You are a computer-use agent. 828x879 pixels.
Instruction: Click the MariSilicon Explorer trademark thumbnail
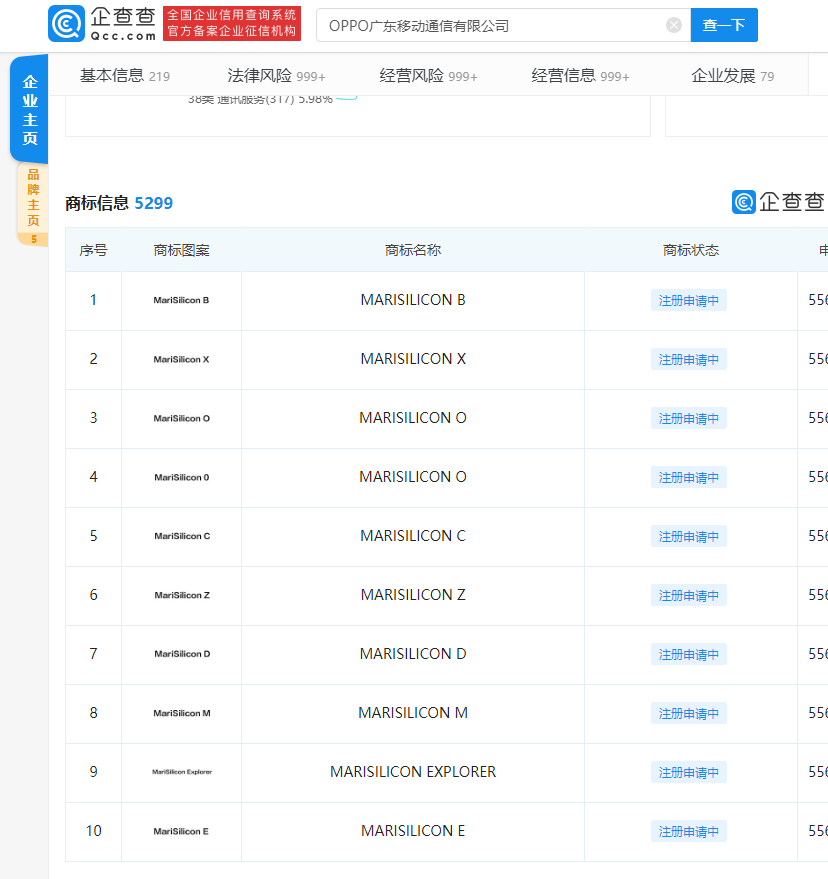coord(181,772)
